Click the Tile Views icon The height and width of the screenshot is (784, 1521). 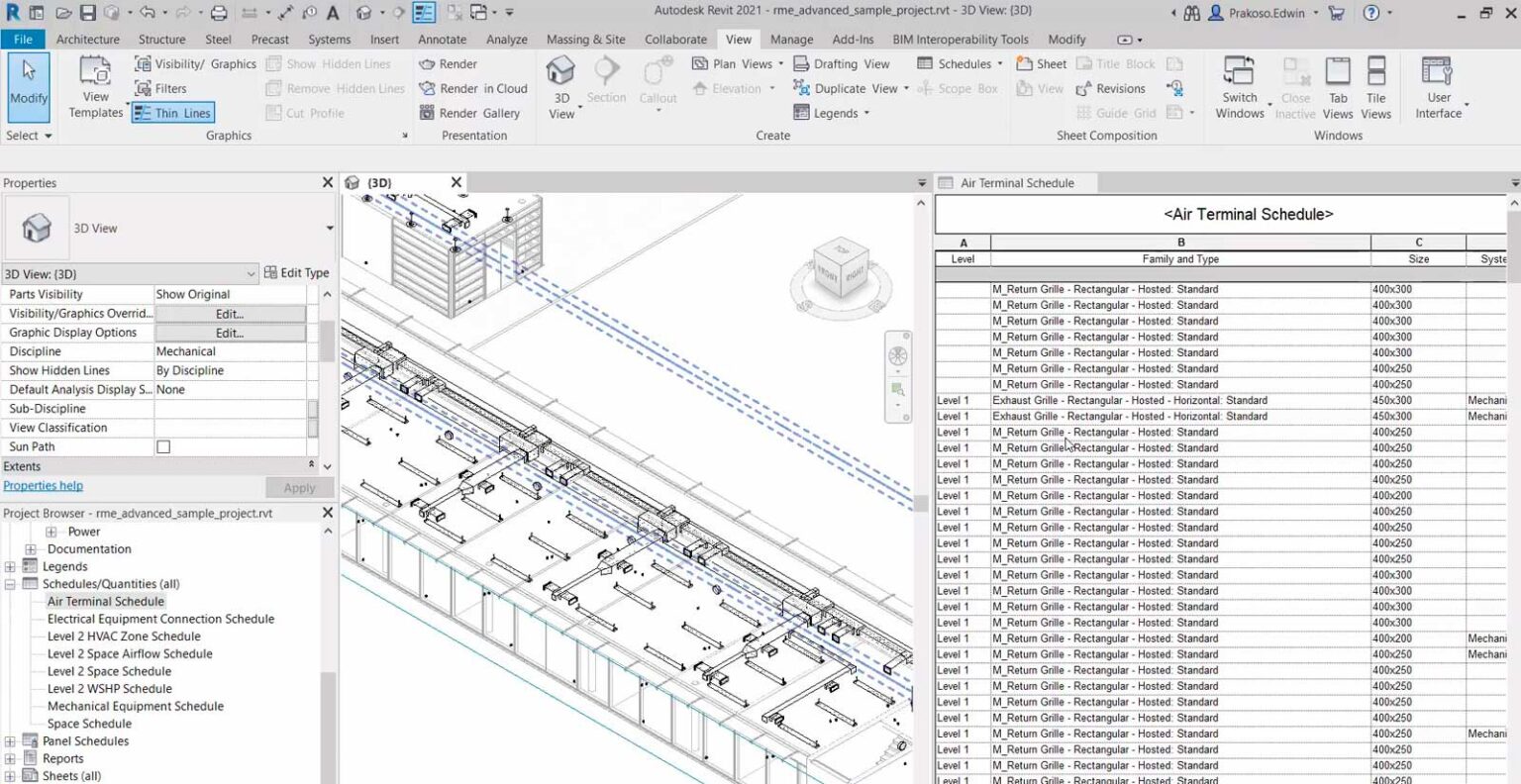1376,84
